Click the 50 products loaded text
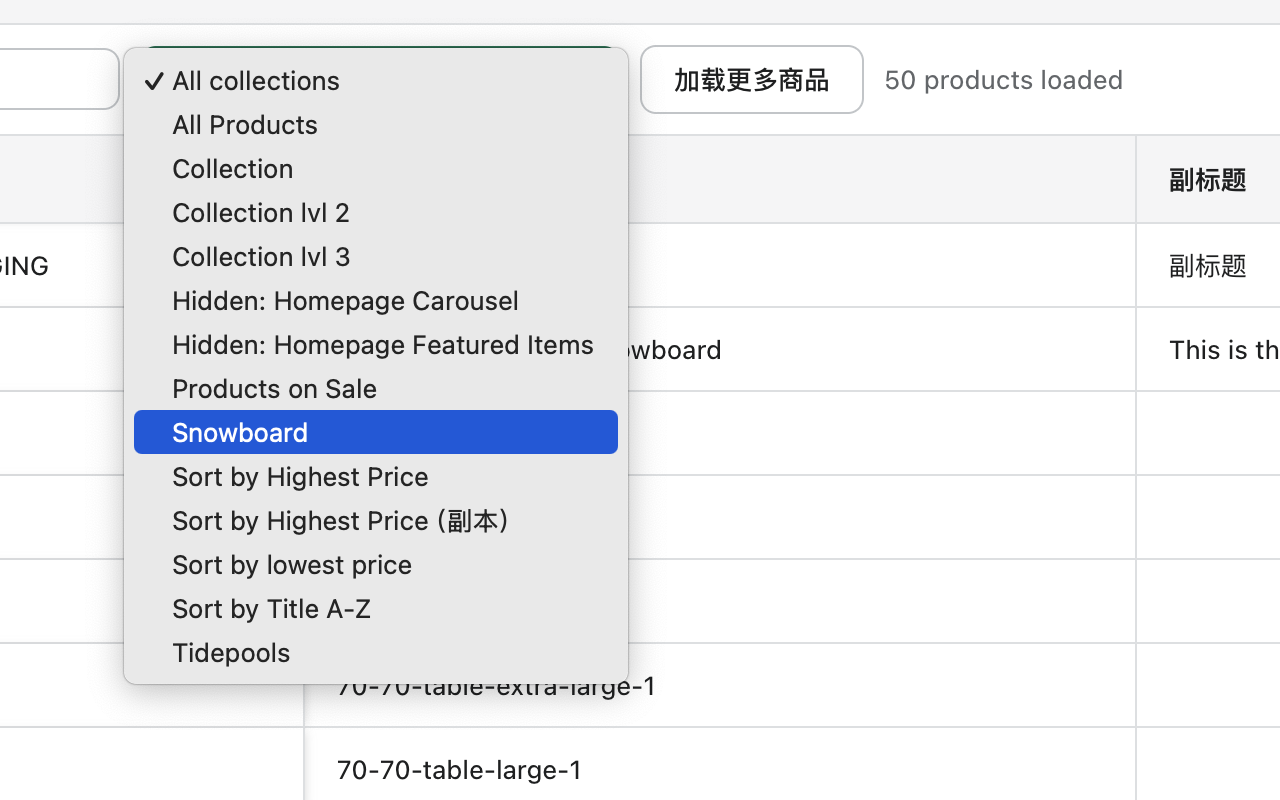This screenshot has height=800, width=1280. pyautogui.click(x=1003, y=80)
